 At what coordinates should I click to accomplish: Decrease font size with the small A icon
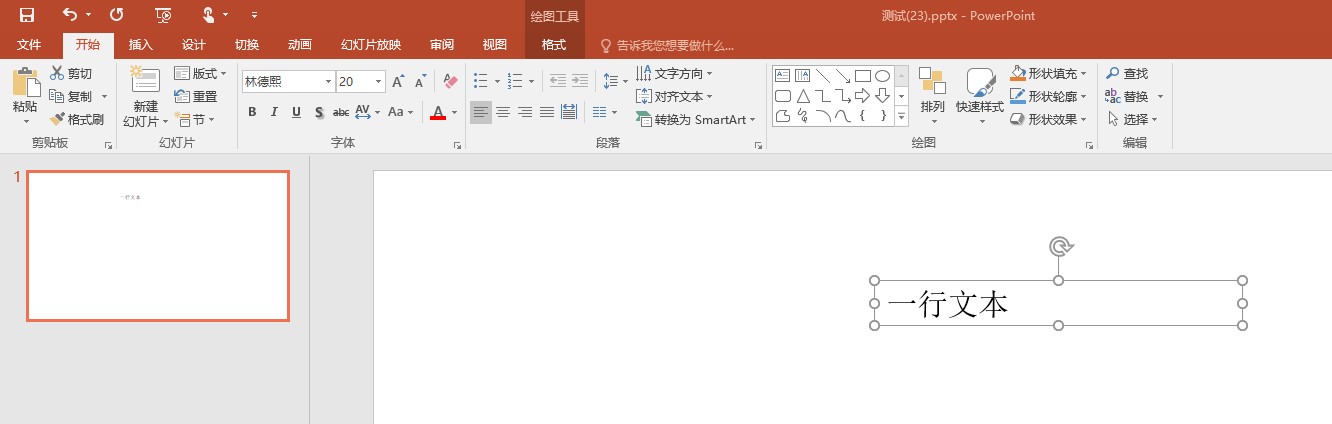(421, 82)
